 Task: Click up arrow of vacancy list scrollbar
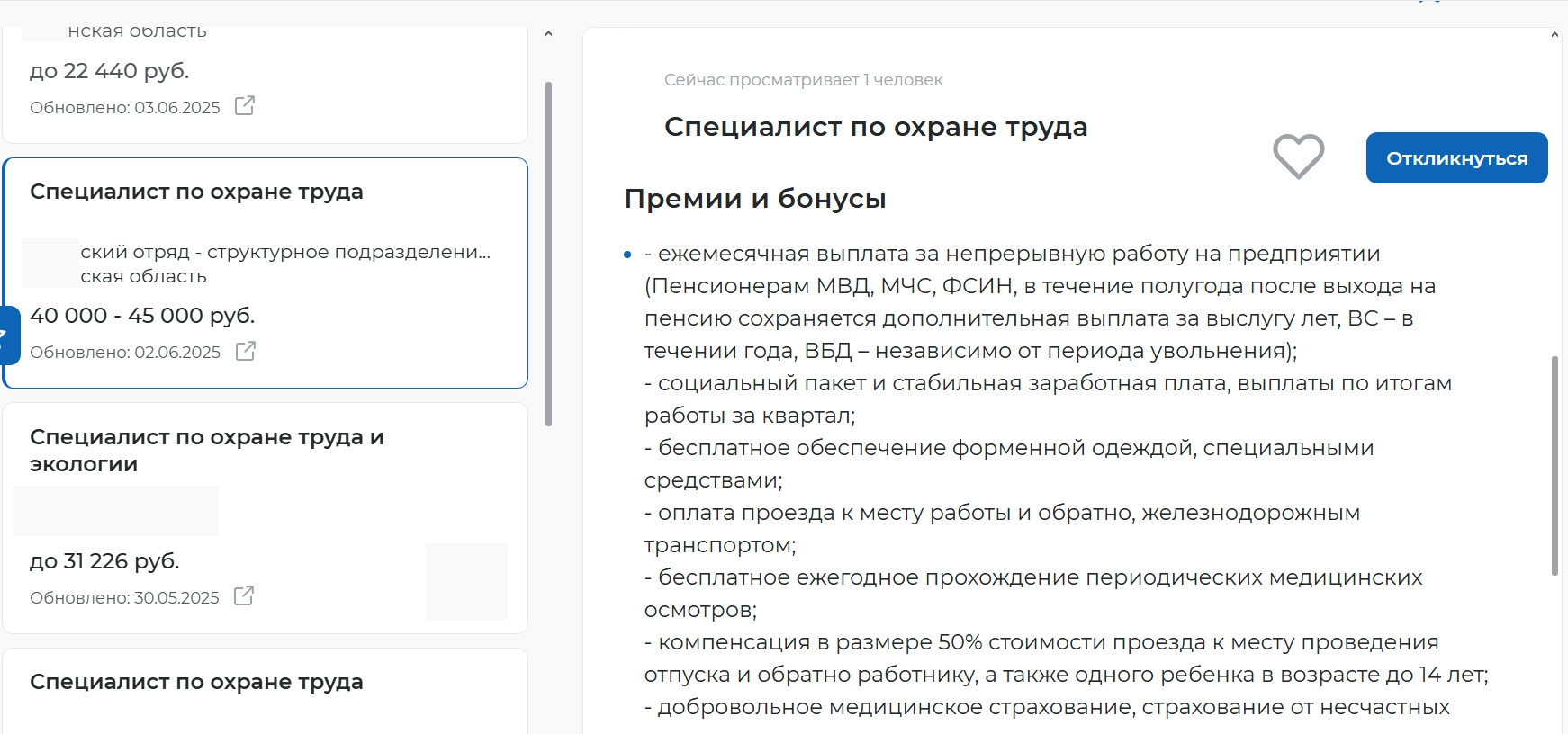point(548,34)
